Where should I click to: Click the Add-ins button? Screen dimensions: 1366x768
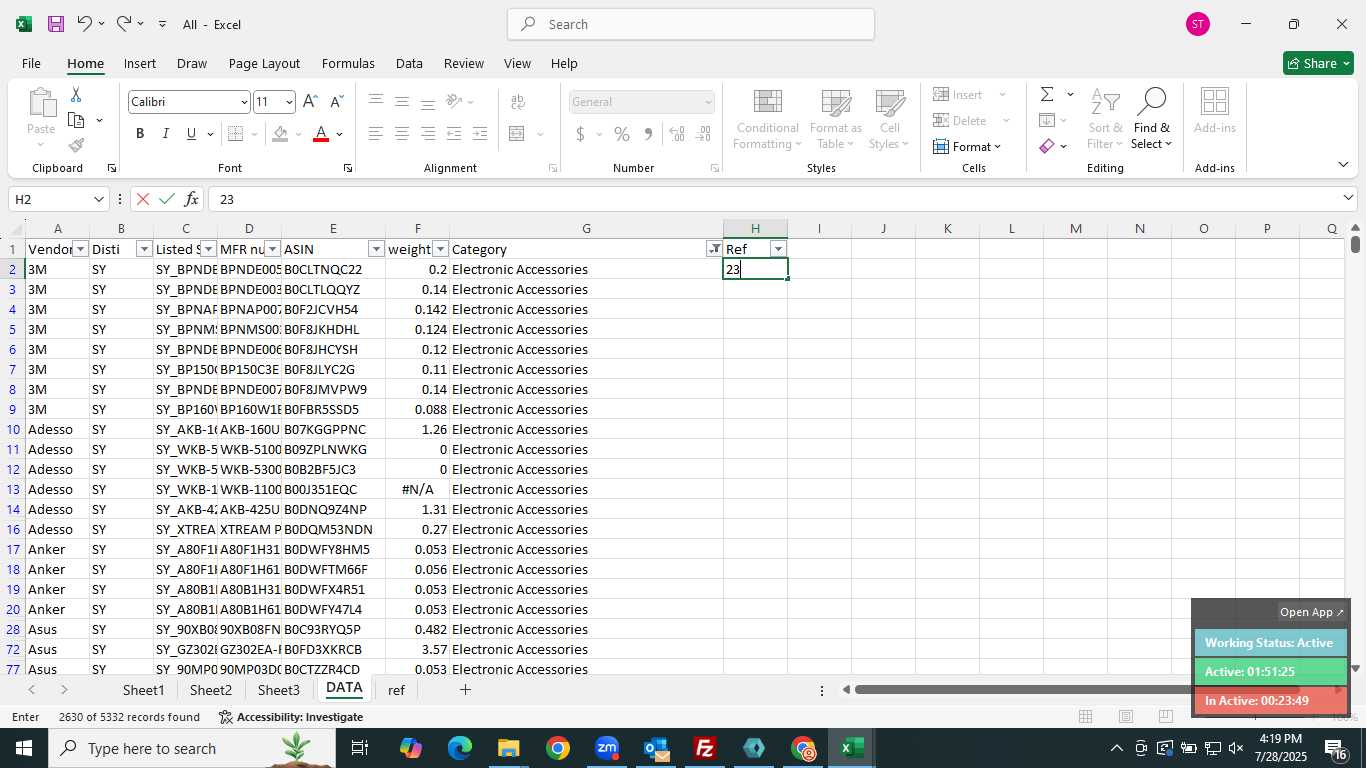tap(1214, 111)
